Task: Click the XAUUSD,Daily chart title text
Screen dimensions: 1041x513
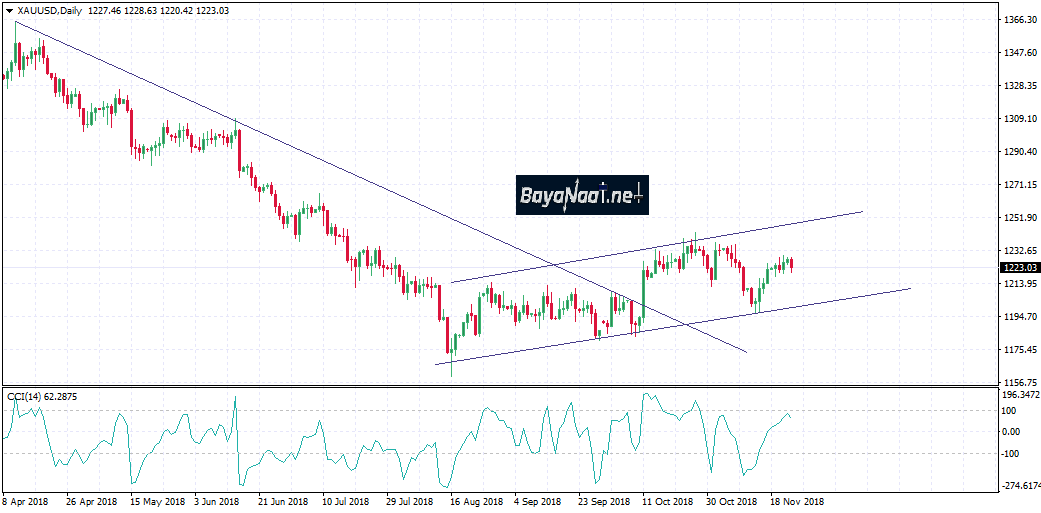Action: [51, 9]
